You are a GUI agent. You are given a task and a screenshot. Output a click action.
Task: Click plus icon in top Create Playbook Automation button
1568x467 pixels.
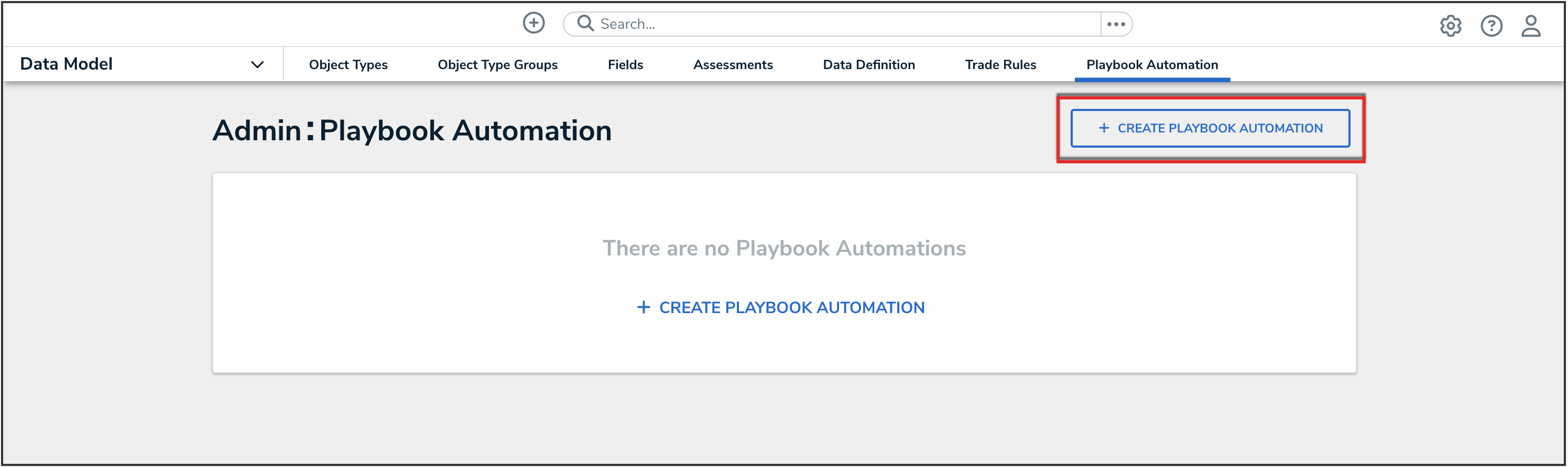pos(1104,128)
